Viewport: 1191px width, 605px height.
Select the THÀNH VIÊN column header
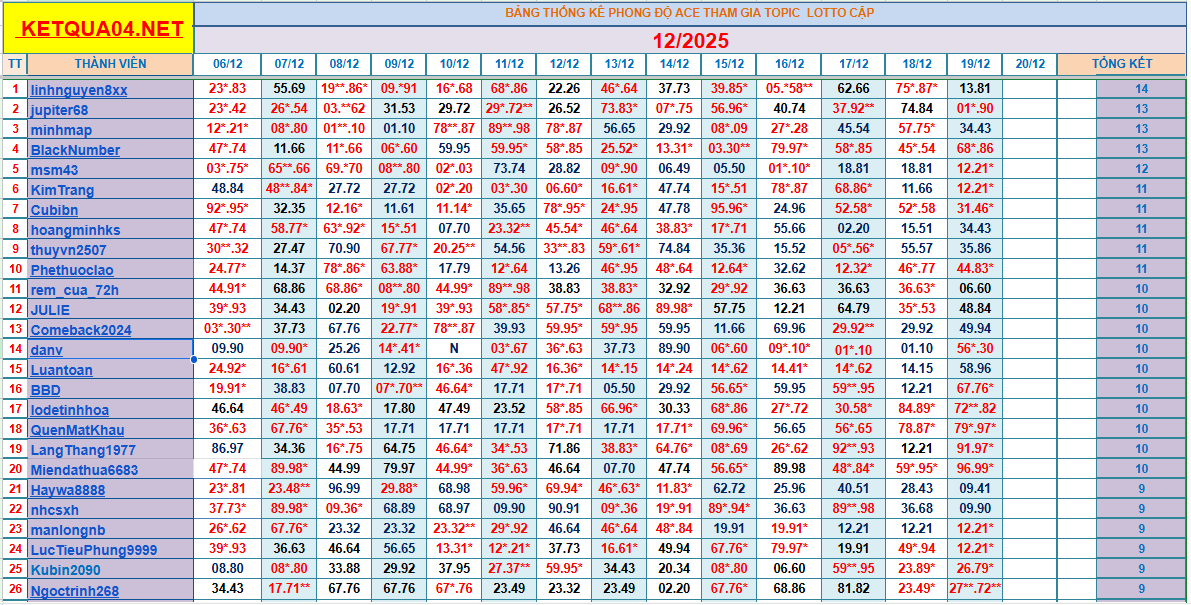point(110,65)
